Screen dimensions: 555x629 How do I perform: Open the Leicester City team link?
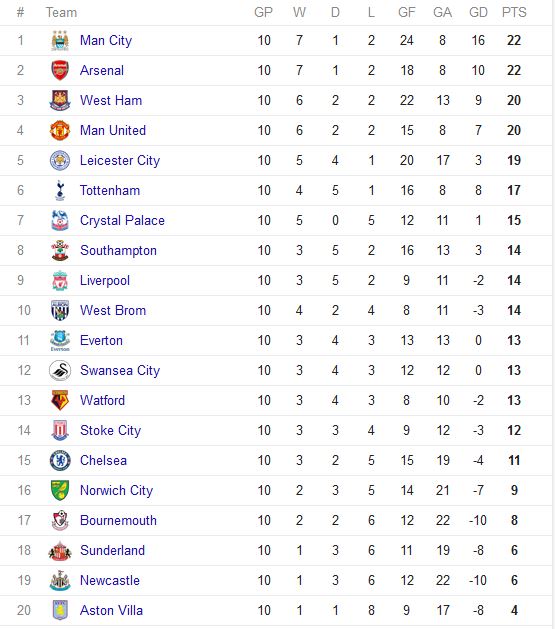120,160
